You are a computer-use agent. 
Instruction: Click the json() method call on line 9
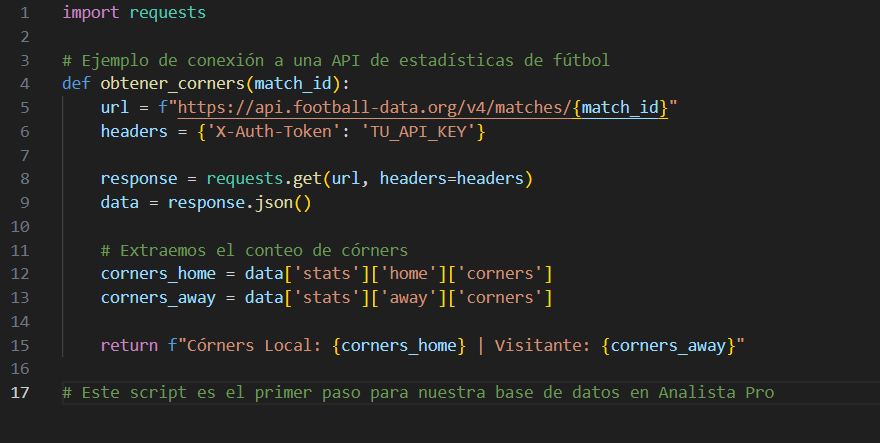pos(283,203)
